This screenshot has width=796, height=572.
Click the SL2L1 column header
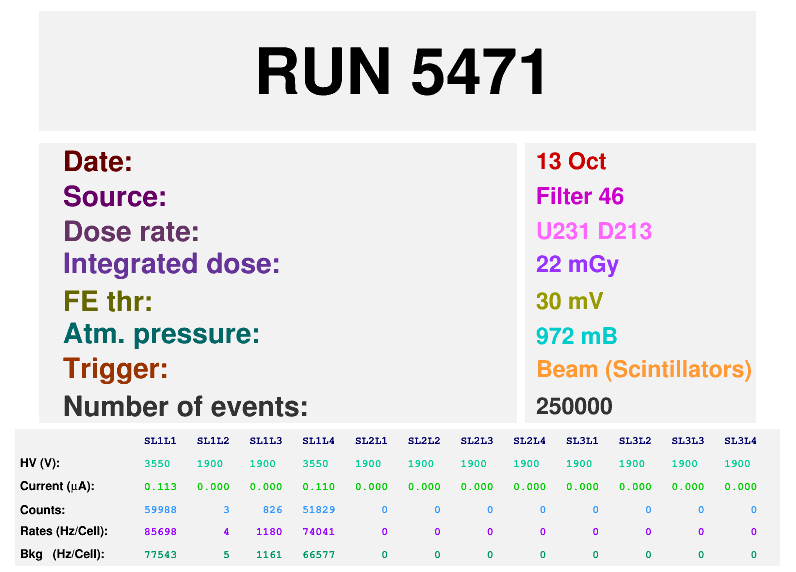[x=371, y=441]
